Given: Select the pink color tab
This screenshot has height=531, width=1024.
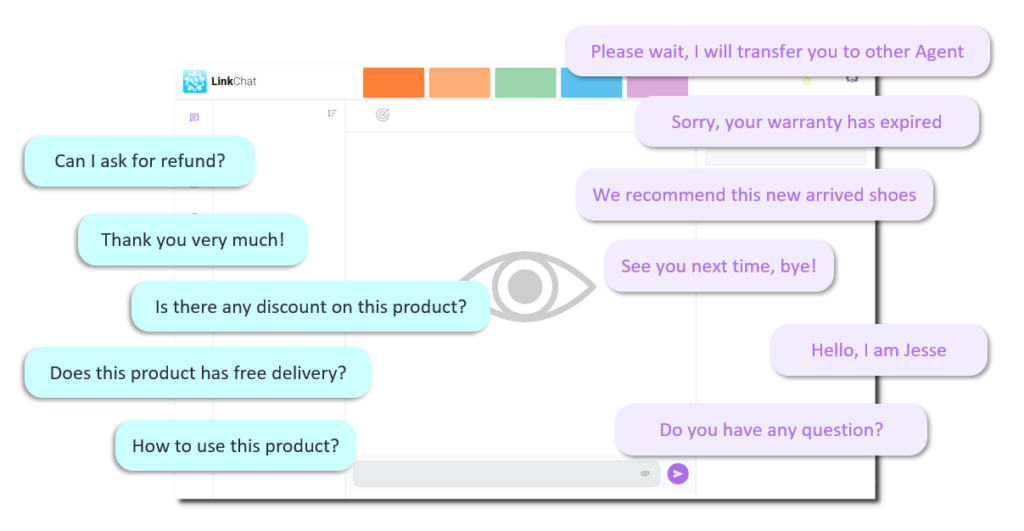Looking at the screenshot, I should [658, 86].
